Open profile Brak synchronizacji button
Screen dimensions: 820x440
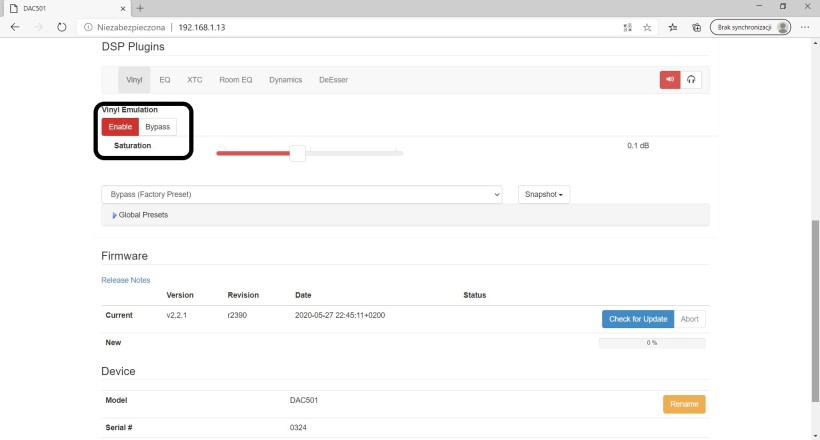click(750, 27)
